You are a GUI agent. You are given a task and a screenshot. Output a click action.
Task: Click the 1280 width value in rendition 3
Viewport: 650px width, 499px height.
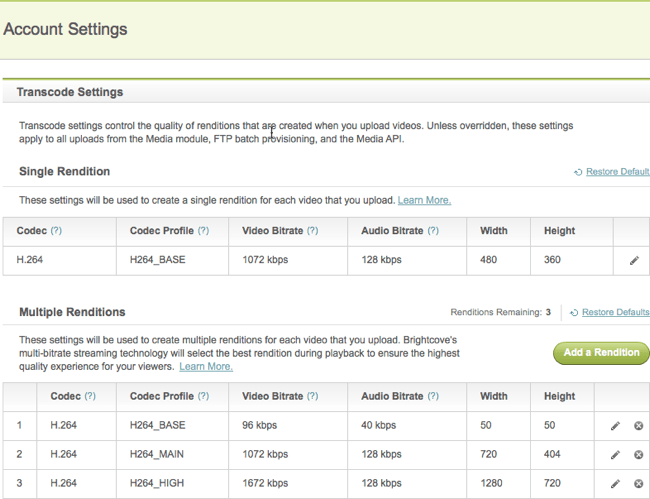tap(491, 483)
